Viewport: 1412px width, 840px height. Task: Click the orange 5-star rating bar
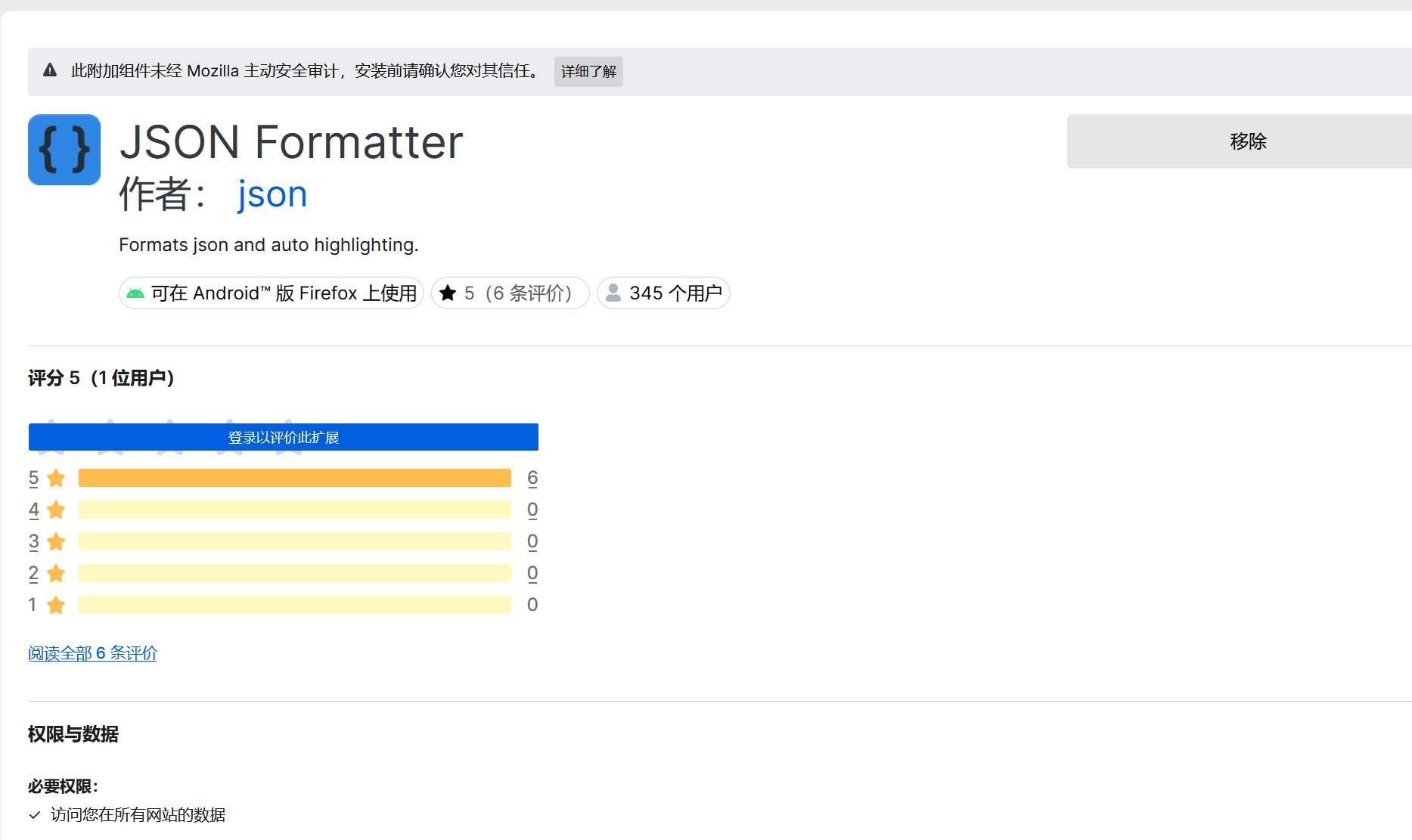click(295, 478)
